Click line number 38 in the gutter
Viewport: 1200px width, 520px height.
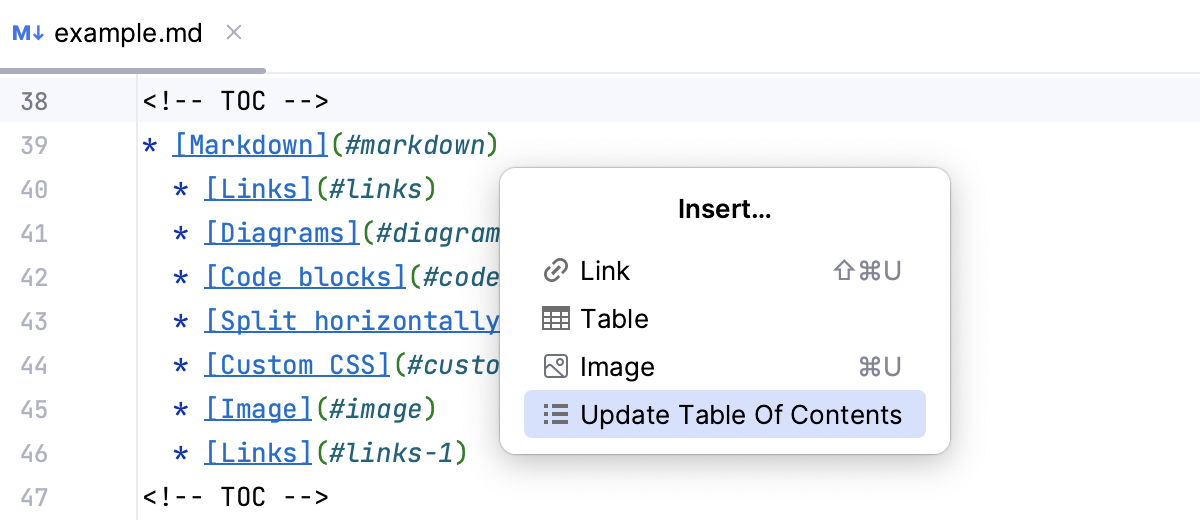coord(34,102)
